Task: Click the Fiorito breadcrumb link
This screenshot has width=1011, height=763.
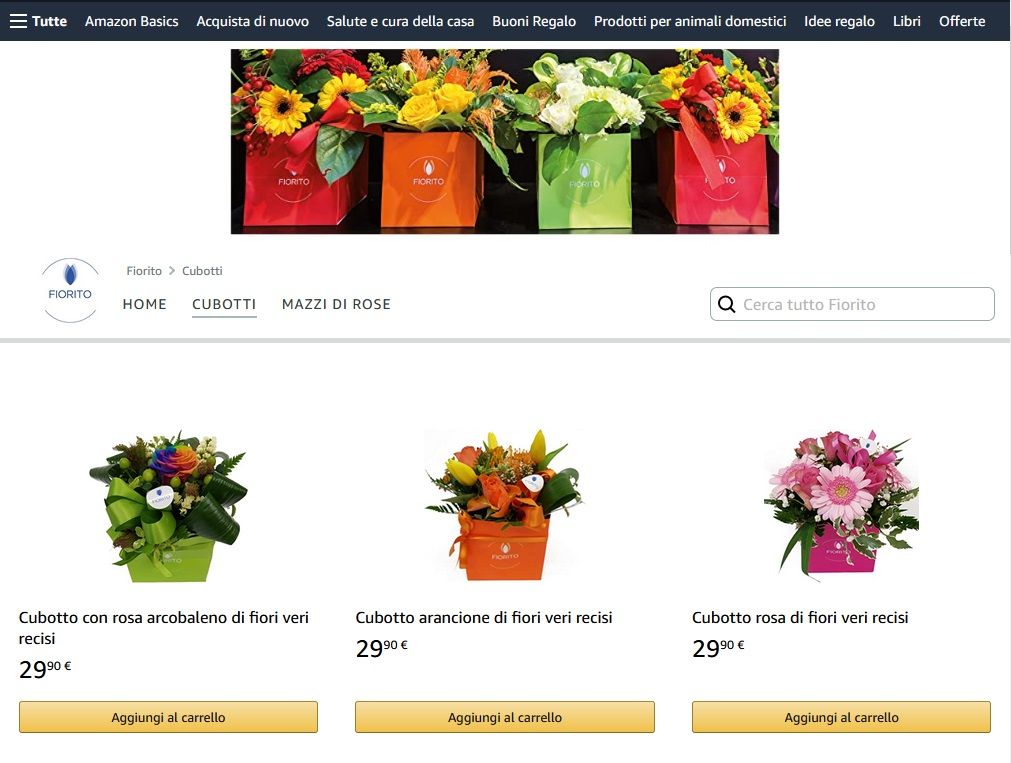Action: pyautogui.click(x=144, y=271)
